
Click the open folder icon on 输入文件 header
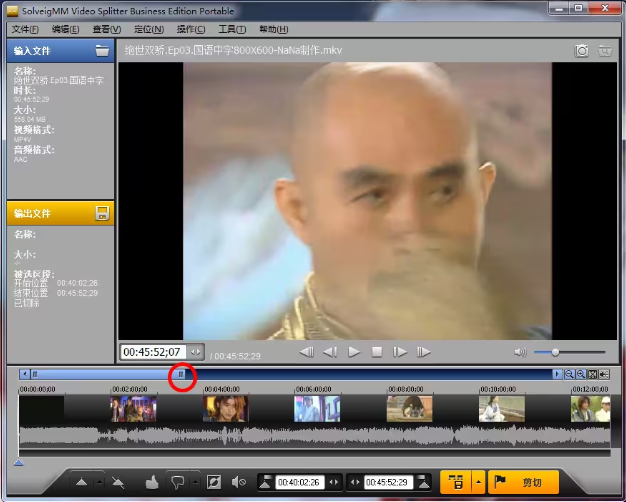point(102,51)
